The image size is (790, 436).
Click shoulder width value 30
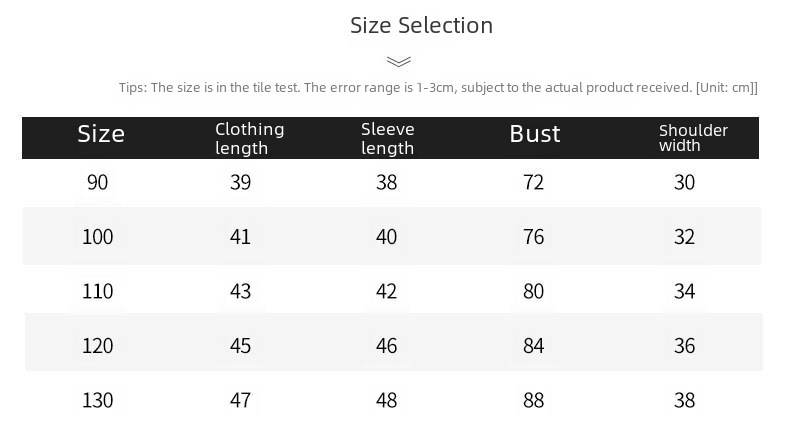684,182
